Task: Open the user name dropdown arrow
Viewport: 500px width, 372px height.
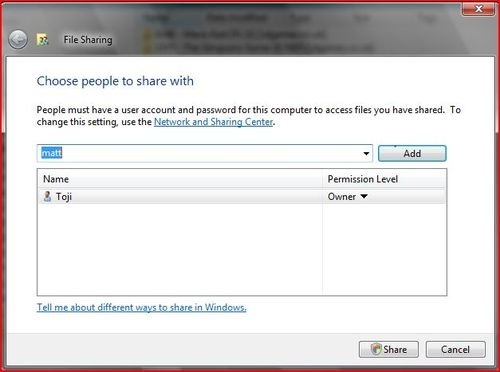Action: tap(366, 153)
